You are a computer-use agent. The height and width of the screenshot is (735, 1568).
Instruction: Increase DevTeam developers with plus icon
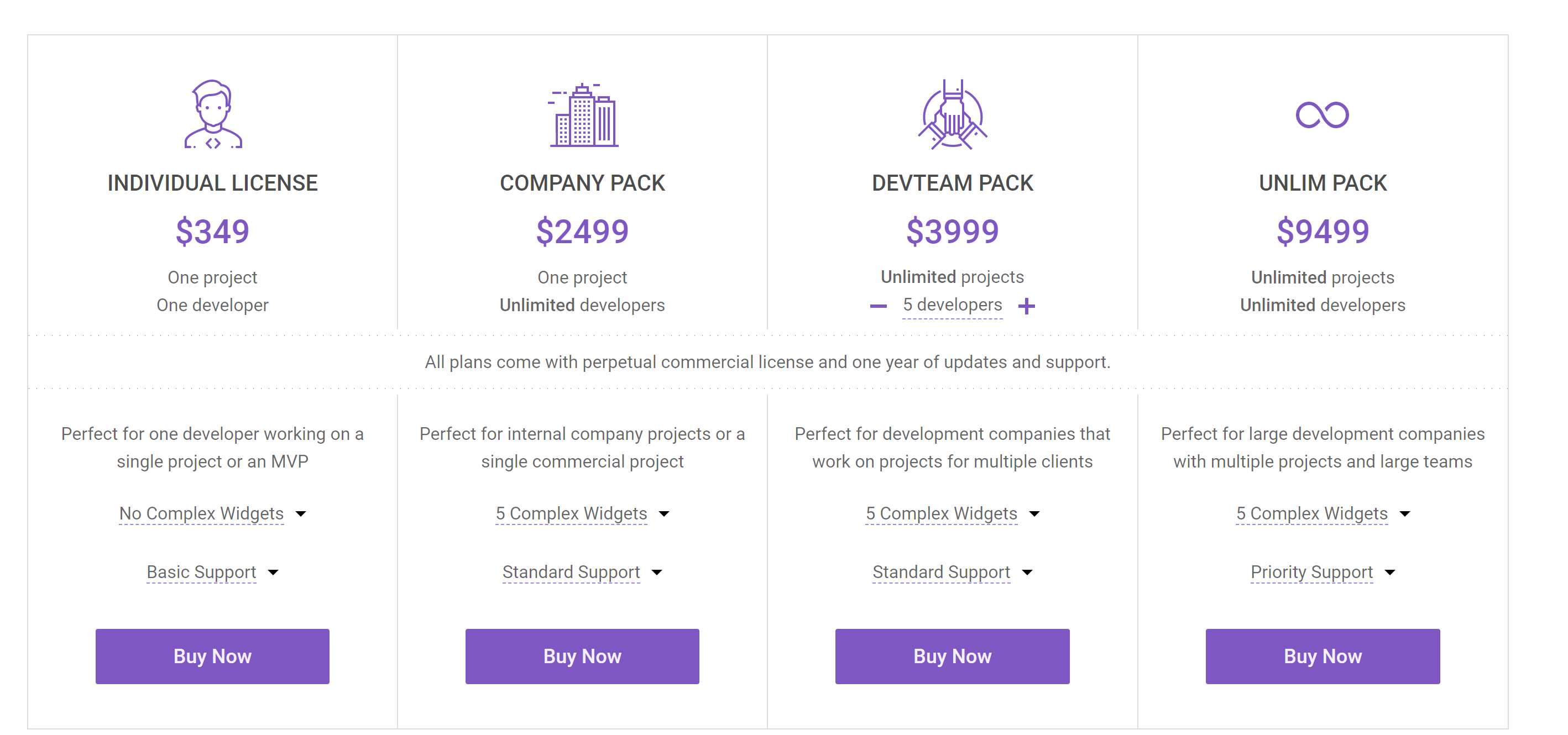pyautogui.click(x=1026, y=306)
